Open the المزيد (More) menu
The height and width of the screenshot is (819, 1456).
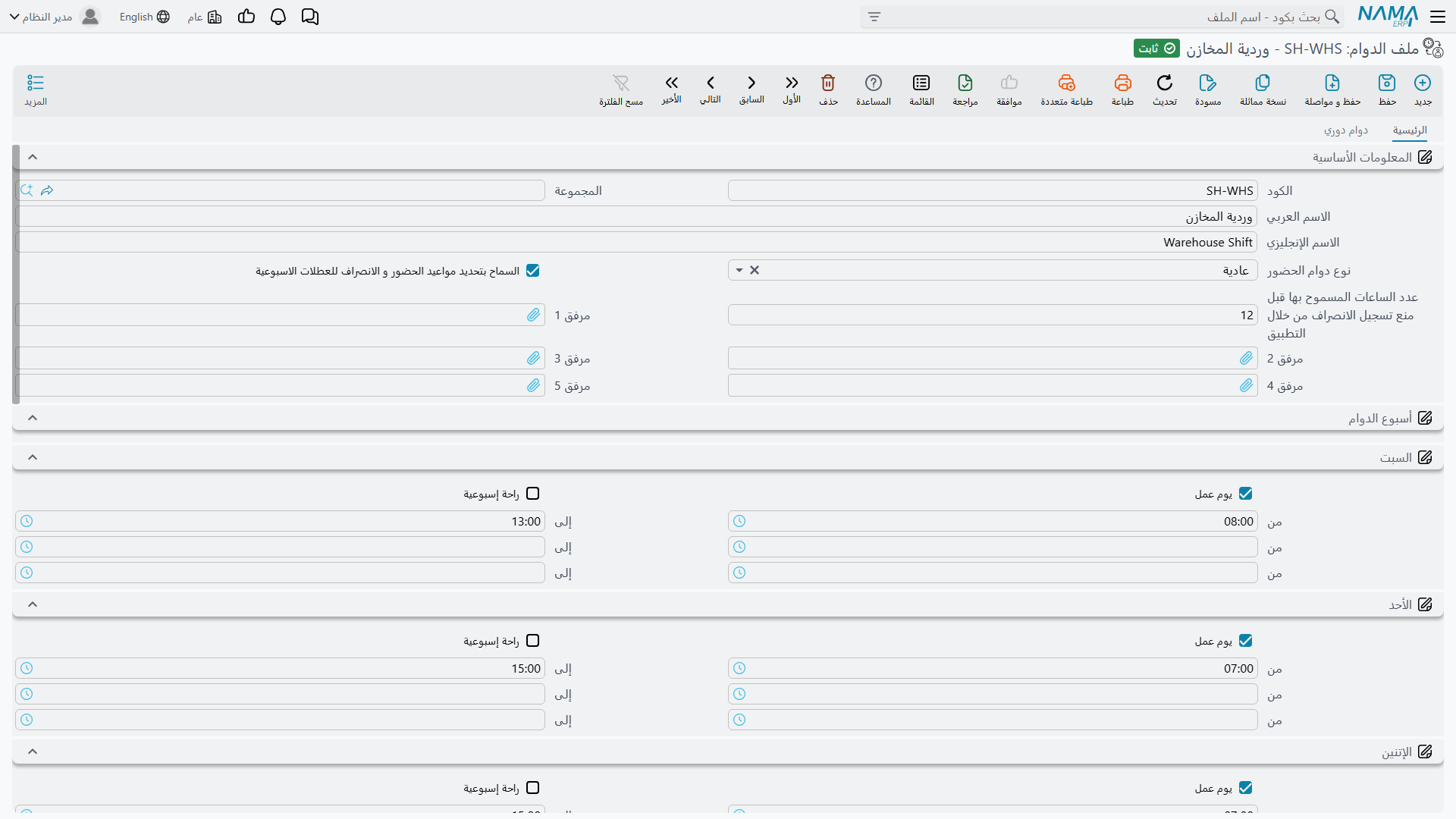36,89
